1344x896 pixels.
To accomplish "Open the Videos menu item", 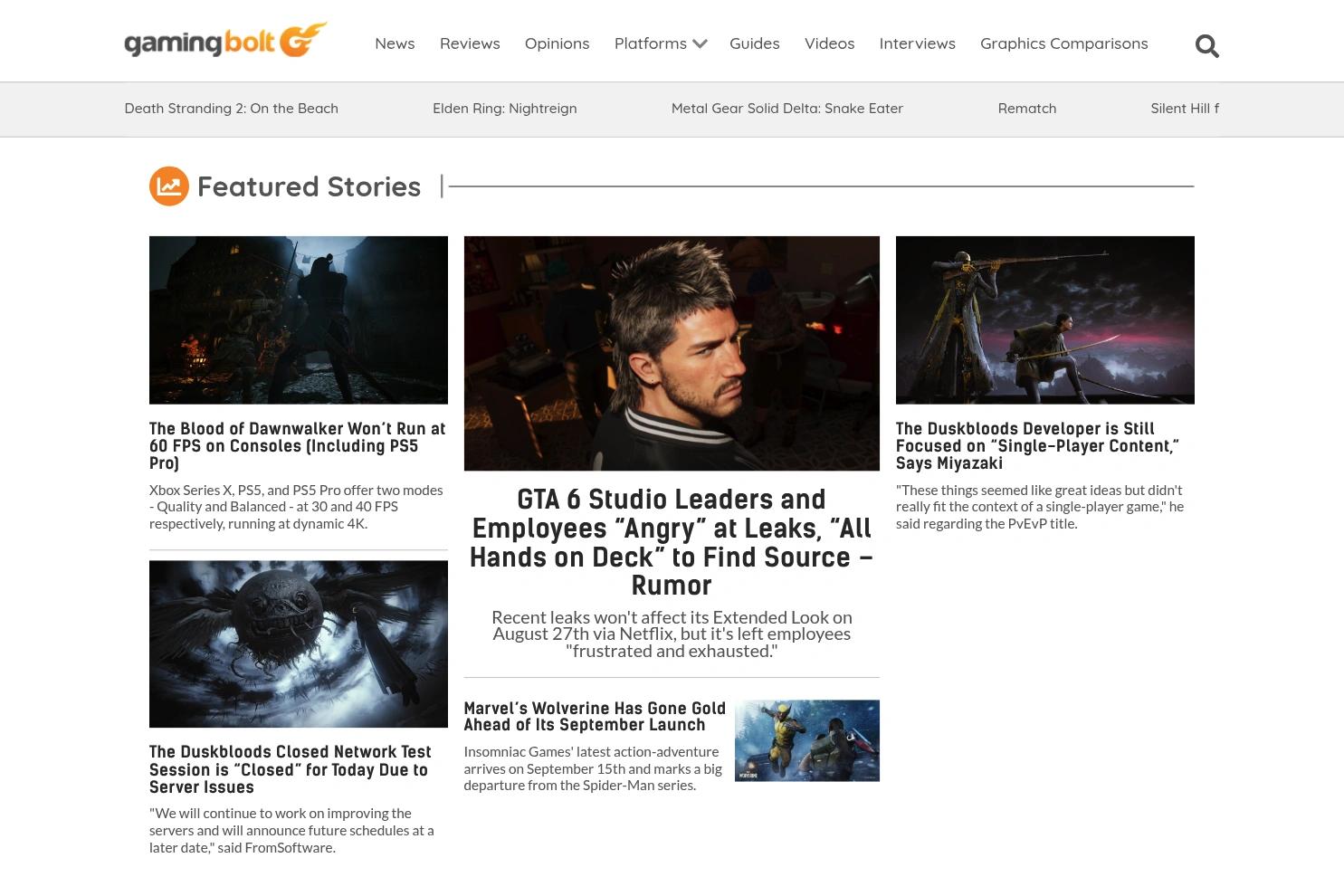I will (829, 43).
